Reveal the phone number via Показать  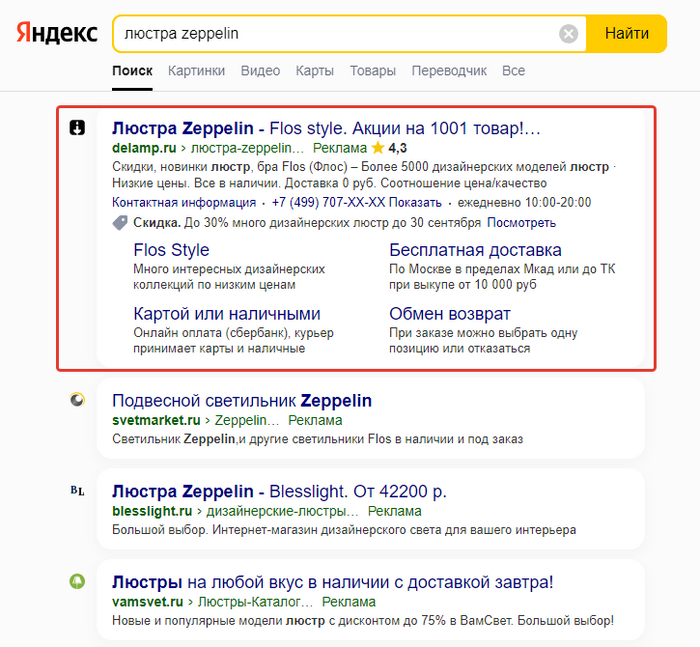click(408, 202)
